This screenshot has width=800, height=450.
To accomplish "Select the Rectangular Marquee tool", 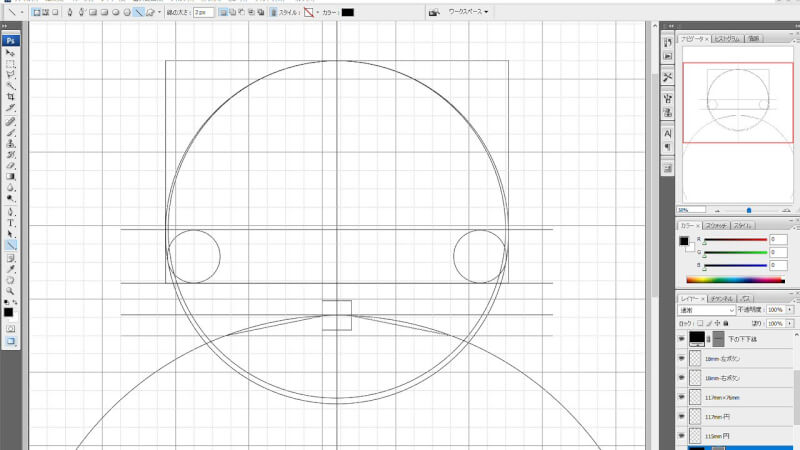I will point(10,64).
